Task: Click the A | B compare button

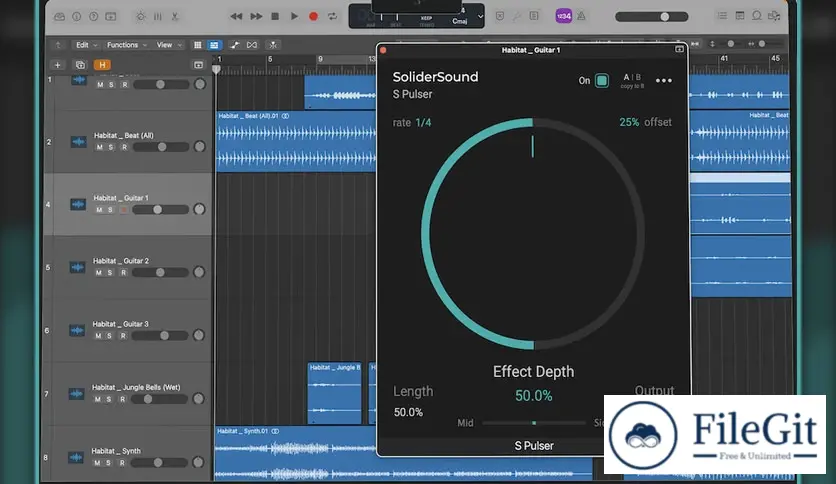Action: tap(632, 77)
